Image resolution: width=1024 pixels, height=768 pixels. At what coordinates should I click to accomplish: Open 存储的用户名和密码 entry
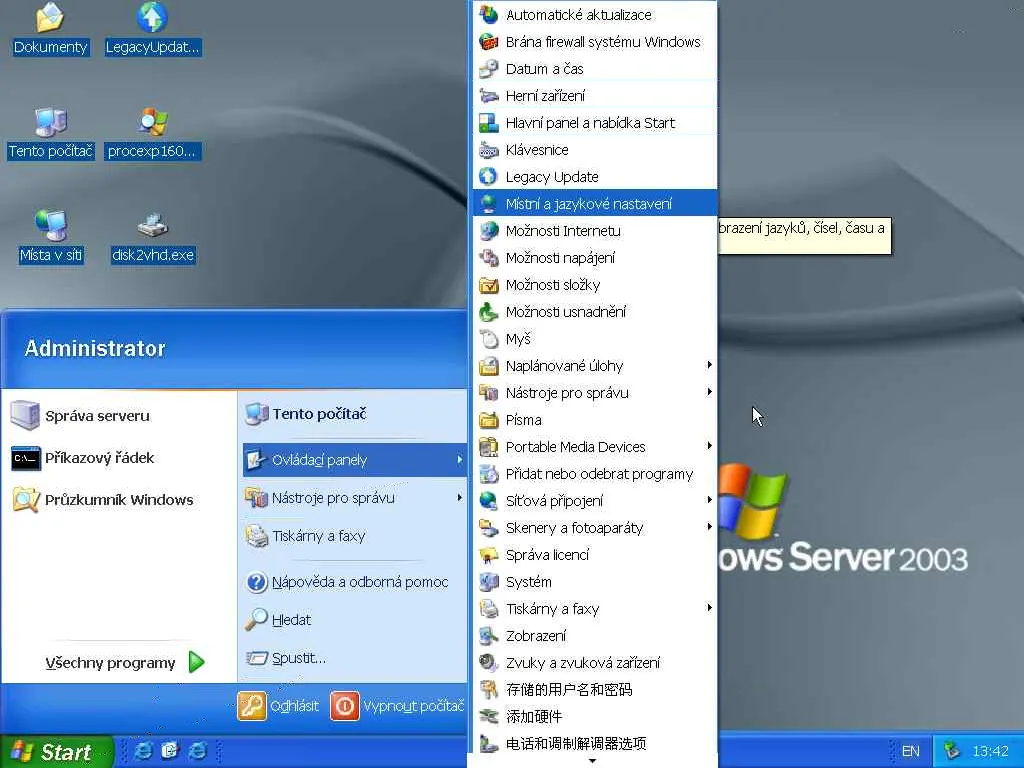595,690
